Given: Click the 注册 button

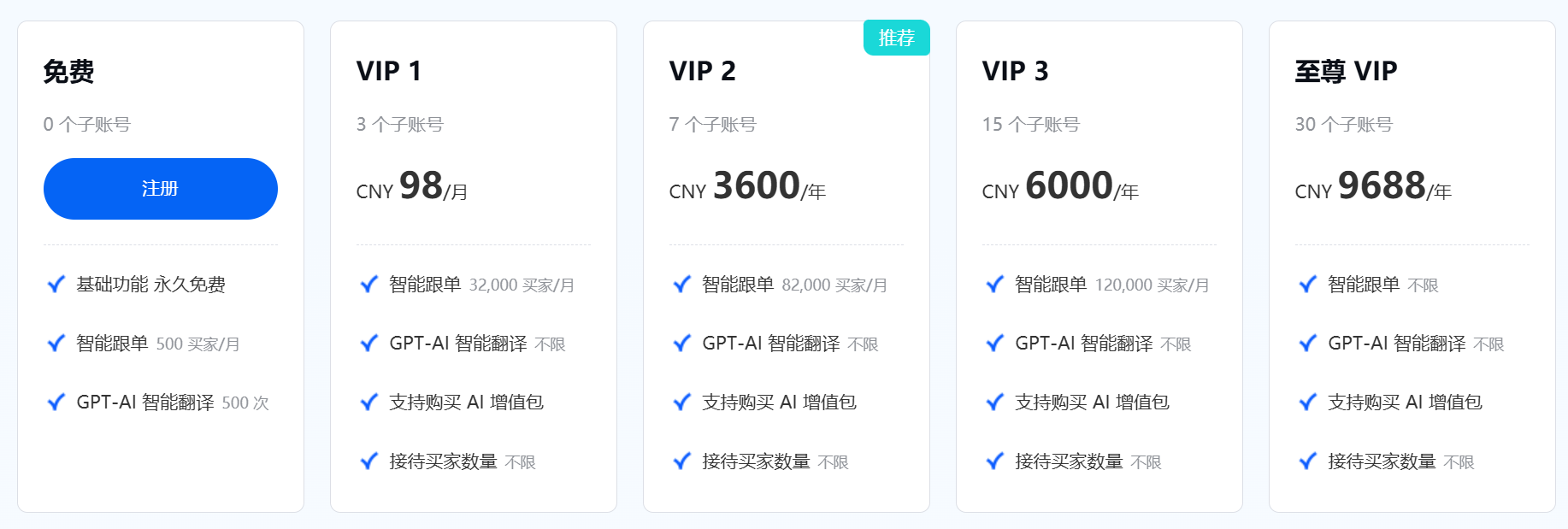Looking at the screenshot, I should pos(160,189).
